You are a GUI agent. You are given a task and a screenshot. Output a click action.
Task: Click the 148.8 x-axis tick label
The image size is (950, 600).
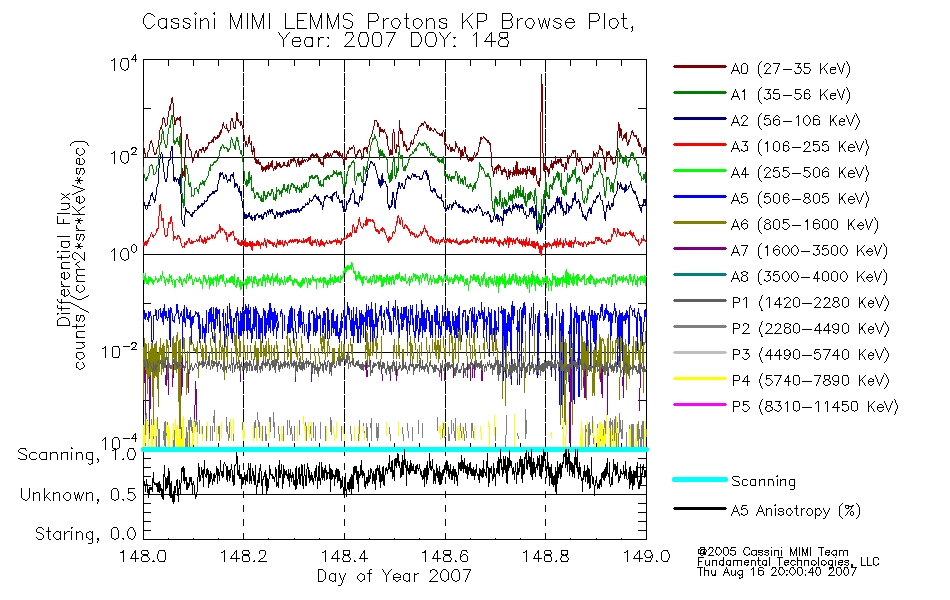click(545, 556)
